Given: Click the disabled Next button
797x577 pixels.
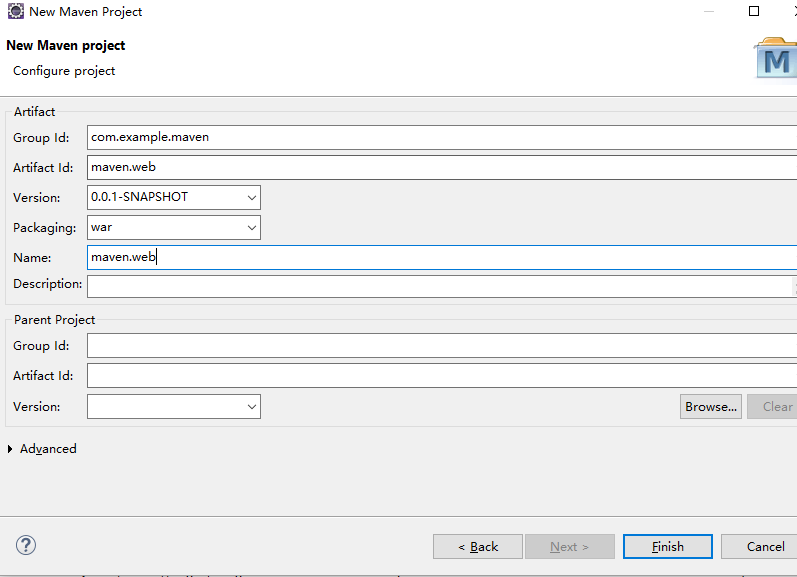Looking at the screenshot, I should point(570,546).
